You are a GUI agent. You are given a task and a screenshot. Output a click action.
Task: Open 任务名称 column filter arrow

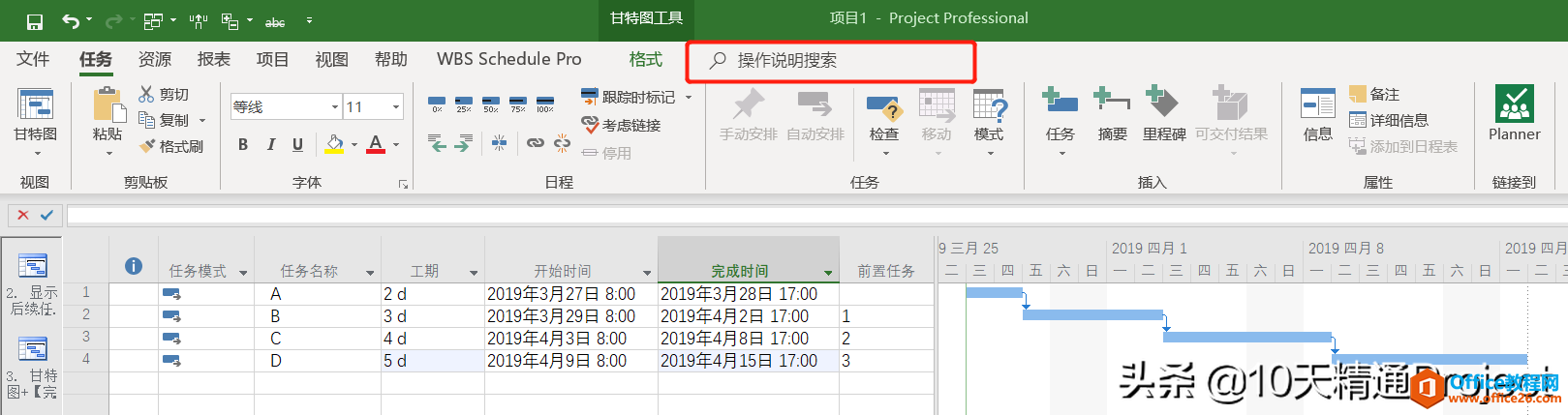(370, 273)
